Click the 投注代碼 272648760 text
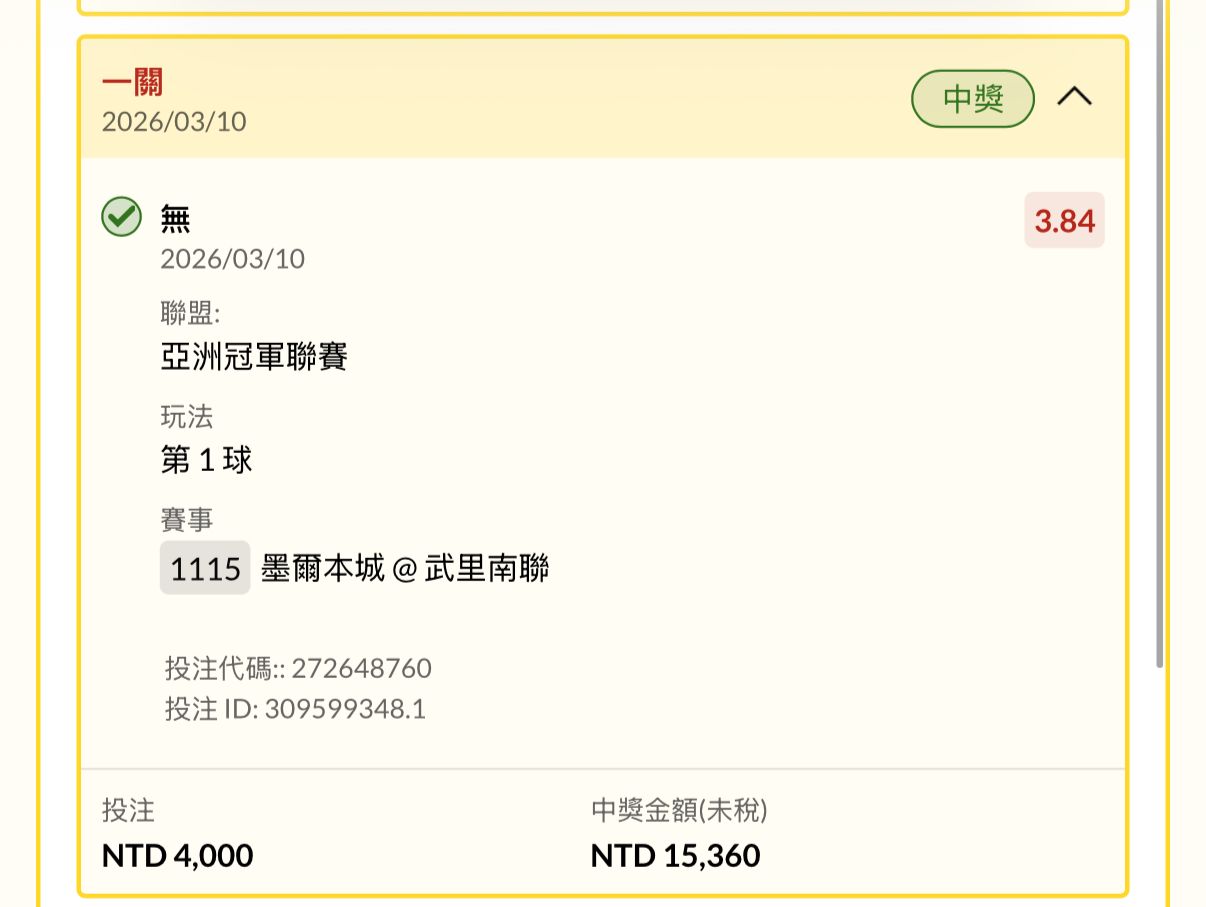 (298, 668)
